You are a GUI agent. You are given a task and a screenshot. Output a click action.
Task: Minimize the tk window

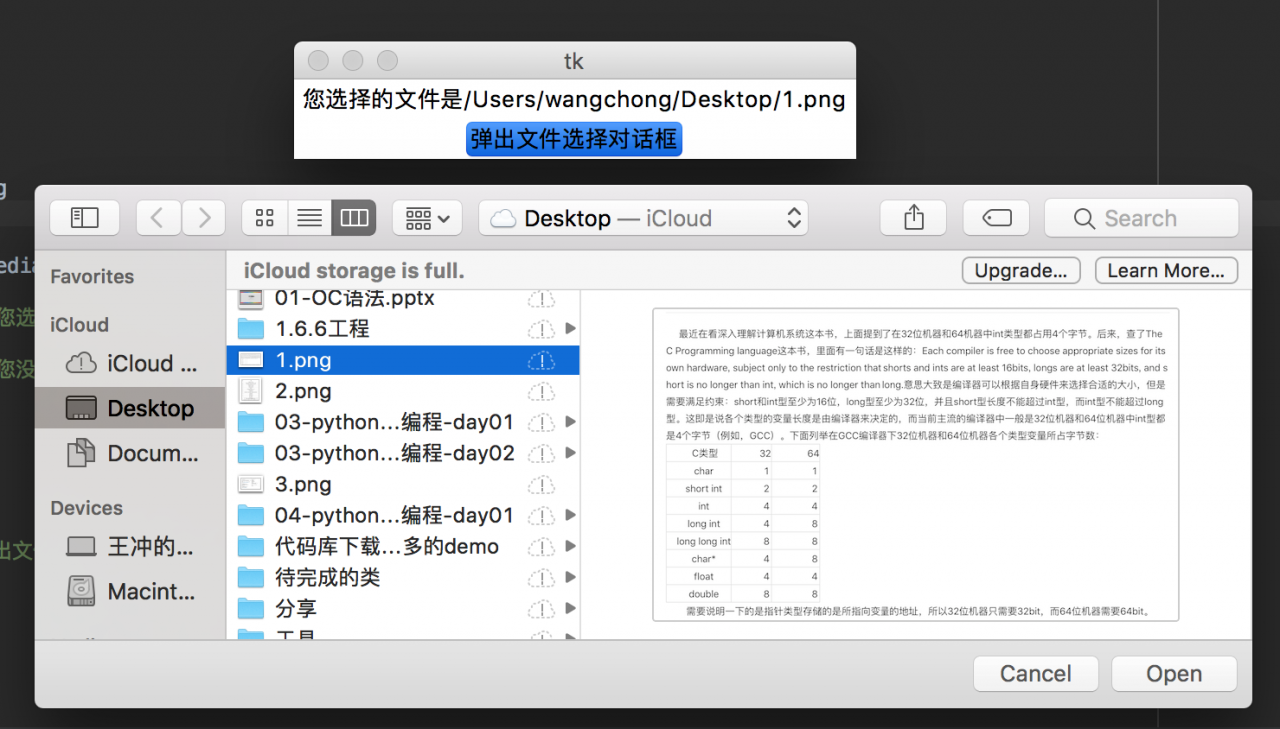pyautogui.click(x=352, y=61)
